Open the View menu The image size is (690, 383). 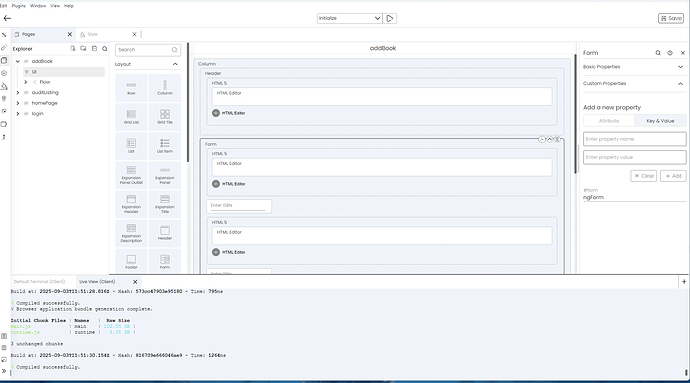point(55,6)
